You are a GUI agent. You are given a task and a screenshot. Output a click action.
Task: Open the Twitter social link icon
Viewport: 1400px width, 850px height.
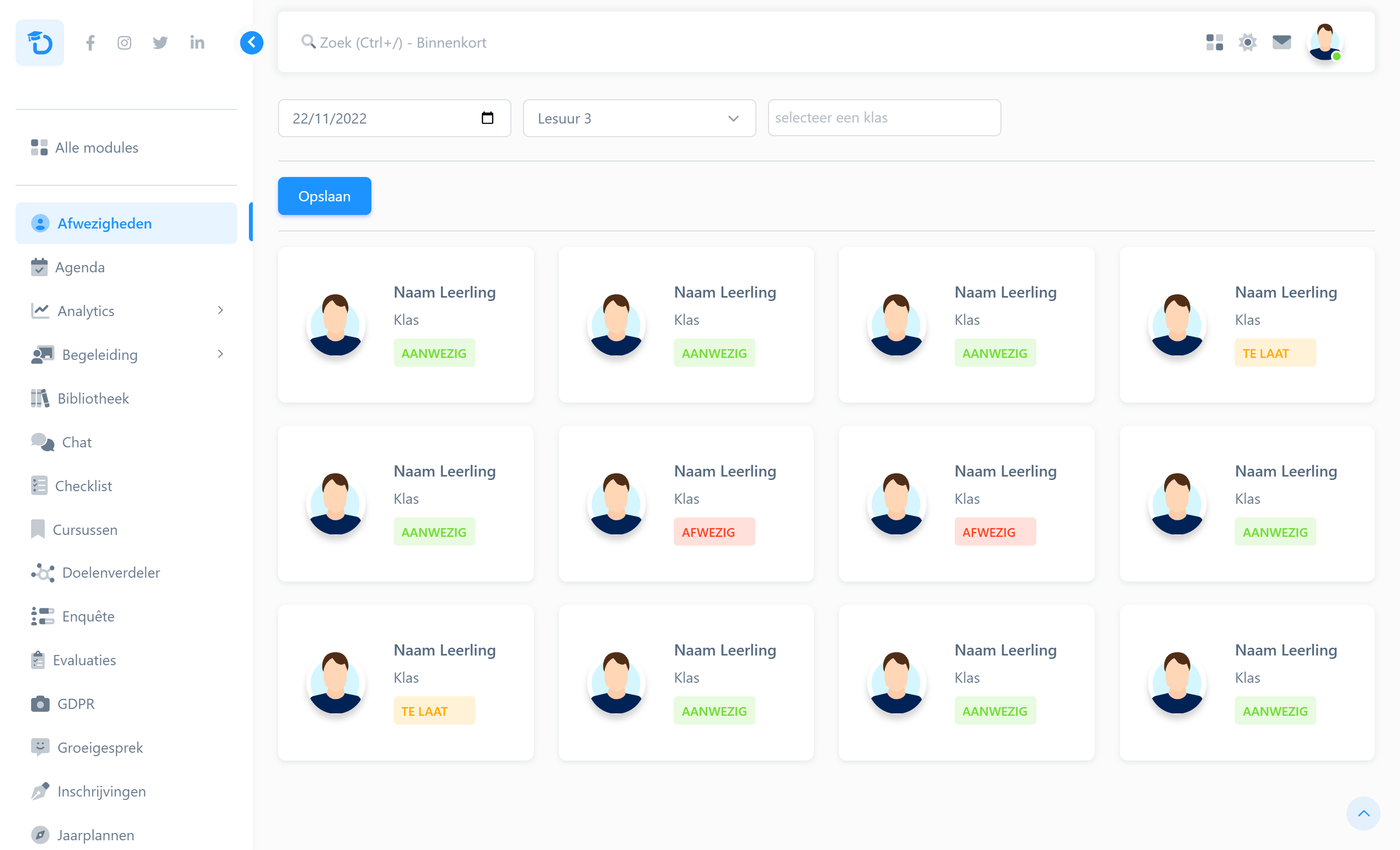click(160, 43)
